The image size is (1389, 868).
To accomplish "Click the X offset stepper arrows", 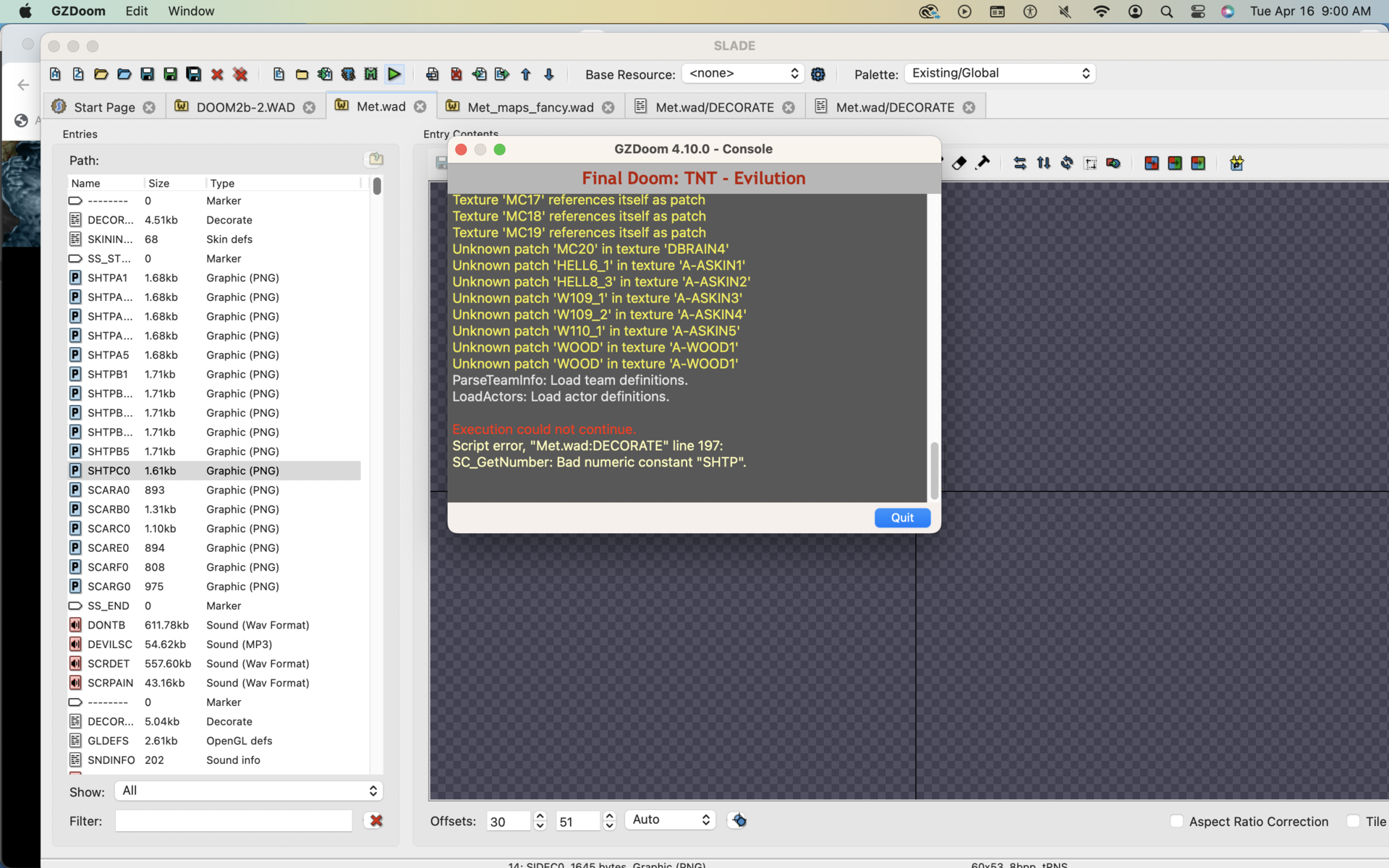I will (540, 820).
